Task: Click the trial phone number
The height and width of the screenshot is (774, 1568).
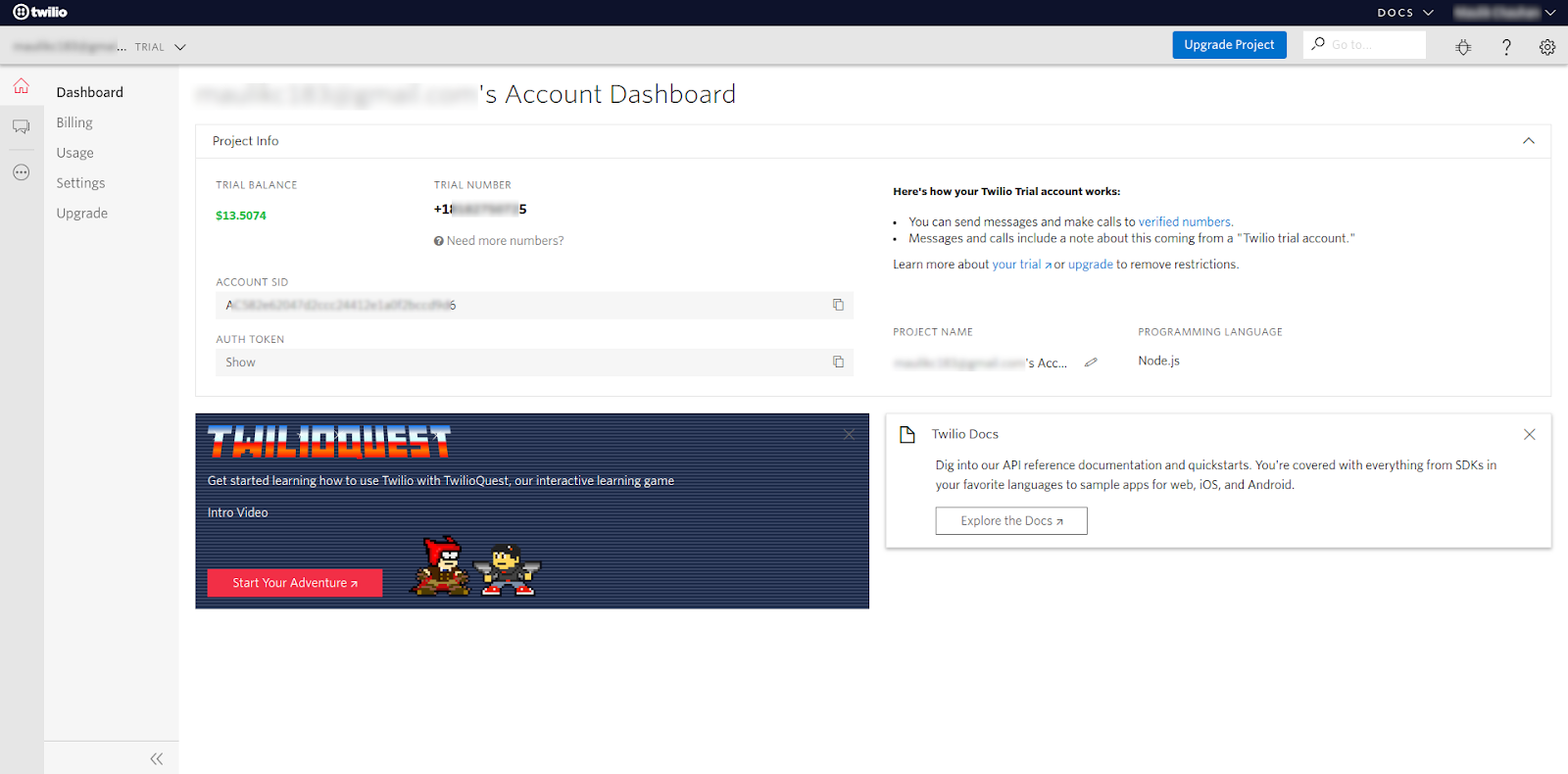Action: pos(480,210)
